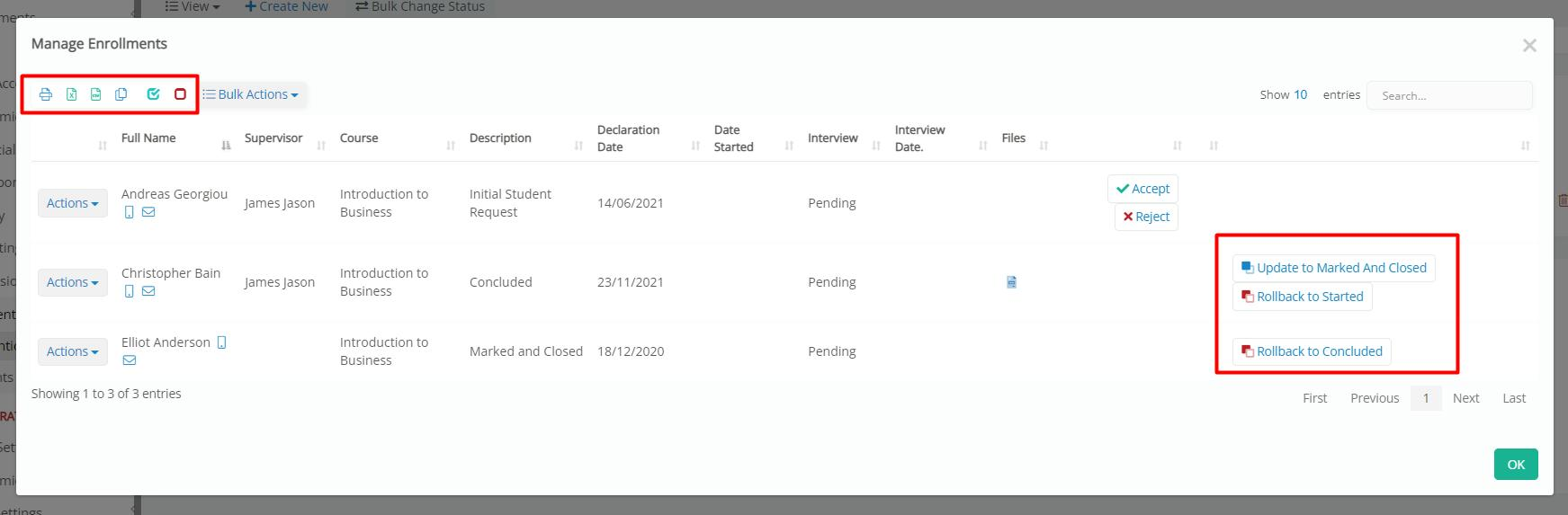1568x515 pixels.
Task: Go to the Last page
Action: pyautogui.click(x=1514, y=398)
